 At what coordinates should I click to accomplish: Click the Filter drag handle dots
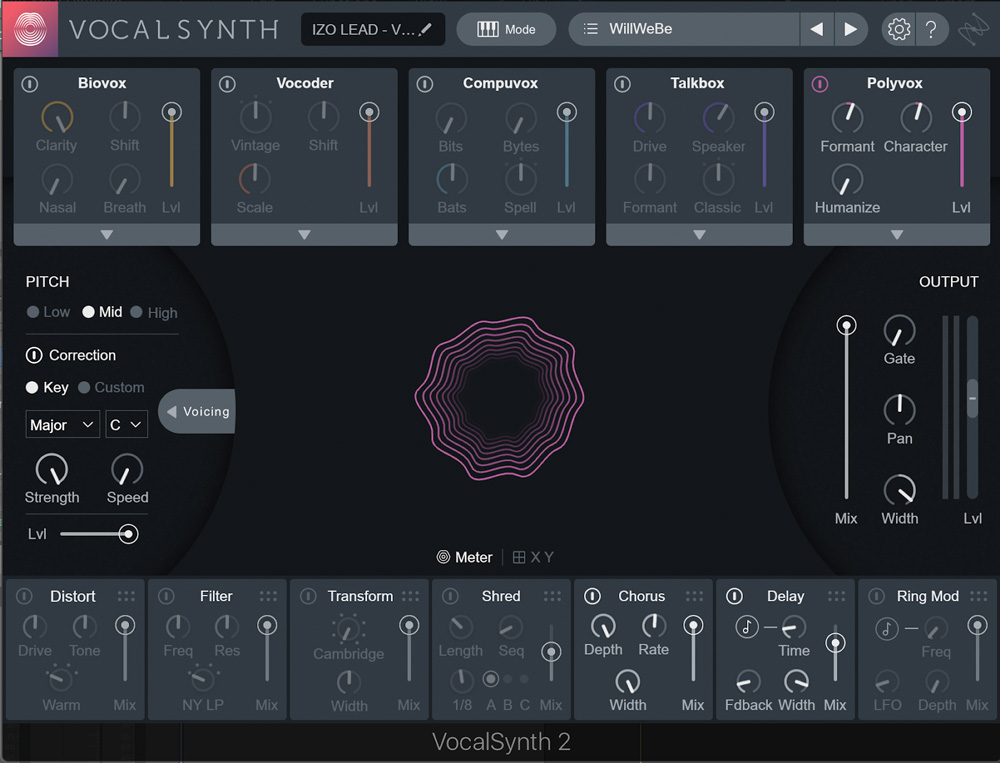pyautogui.click(x=268, y=596)
